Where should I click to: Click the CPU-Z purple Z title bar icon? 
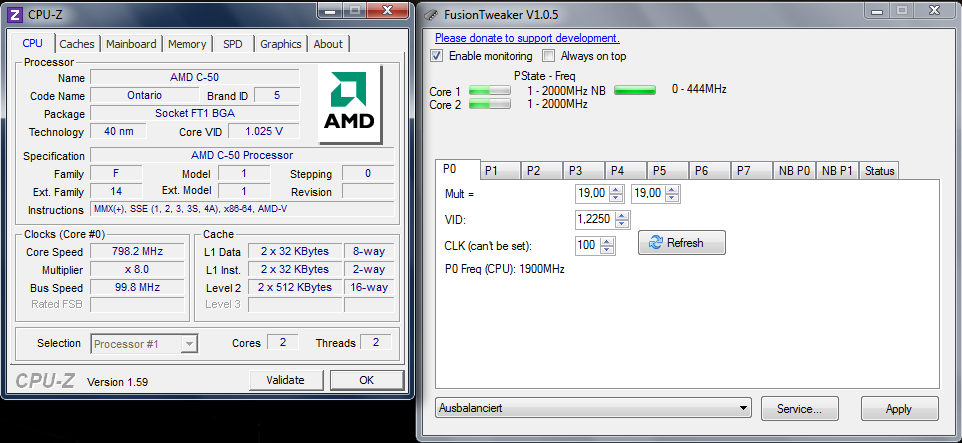pos(16,13)
